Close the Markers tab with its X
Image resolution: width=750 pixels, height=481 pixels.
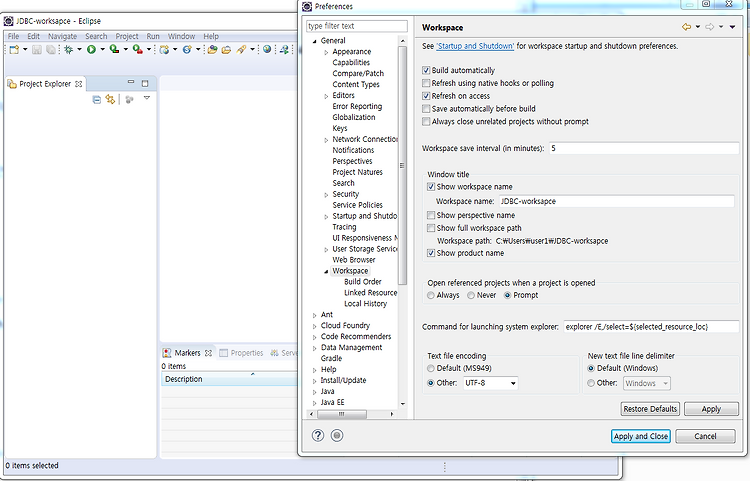pyautogui.click(x=208, y=353)
